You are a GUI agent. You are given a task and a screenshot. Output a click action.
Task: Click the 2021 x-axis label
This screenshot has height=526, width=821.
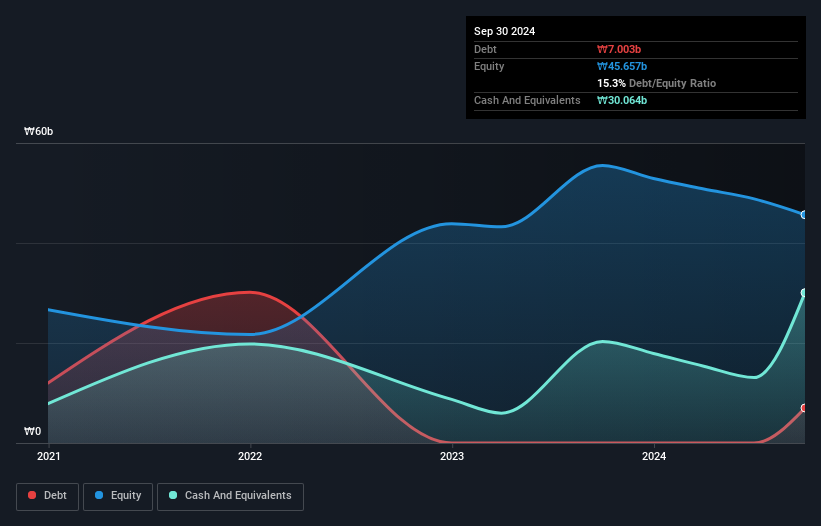pos(49,456)
